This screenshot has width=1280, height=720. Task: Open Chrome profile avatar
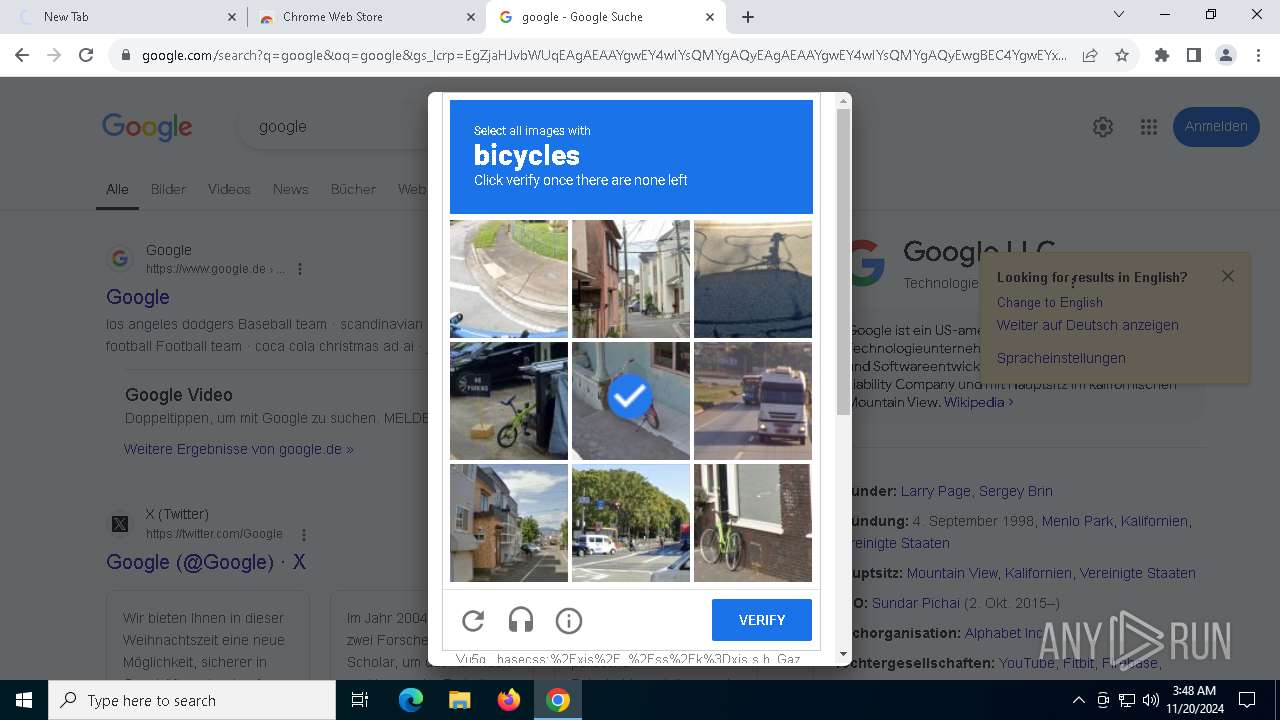click(x=1226, y=56)
